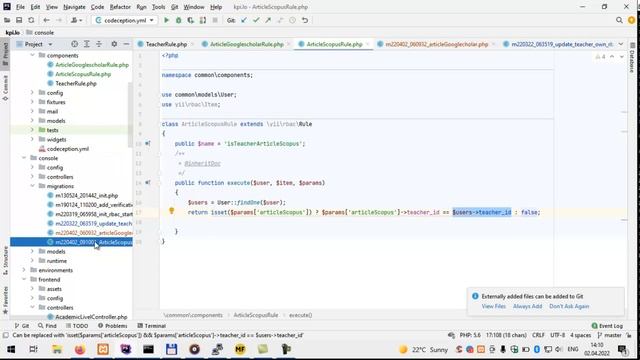Open the Refactor menu

[x=120, y=7]
